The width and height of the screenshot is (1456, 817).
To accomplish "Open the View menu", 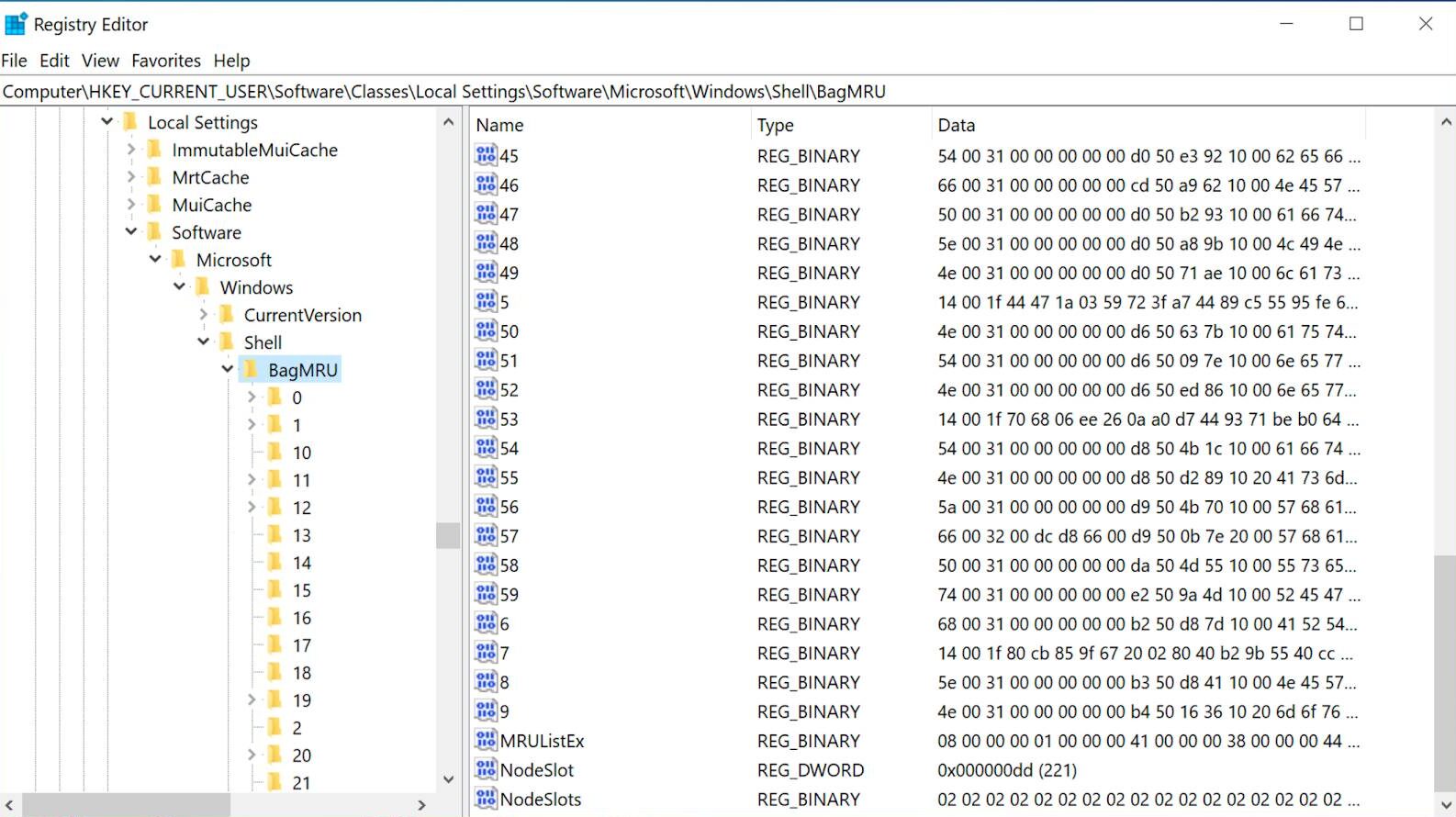I will (x=100, y=61).
